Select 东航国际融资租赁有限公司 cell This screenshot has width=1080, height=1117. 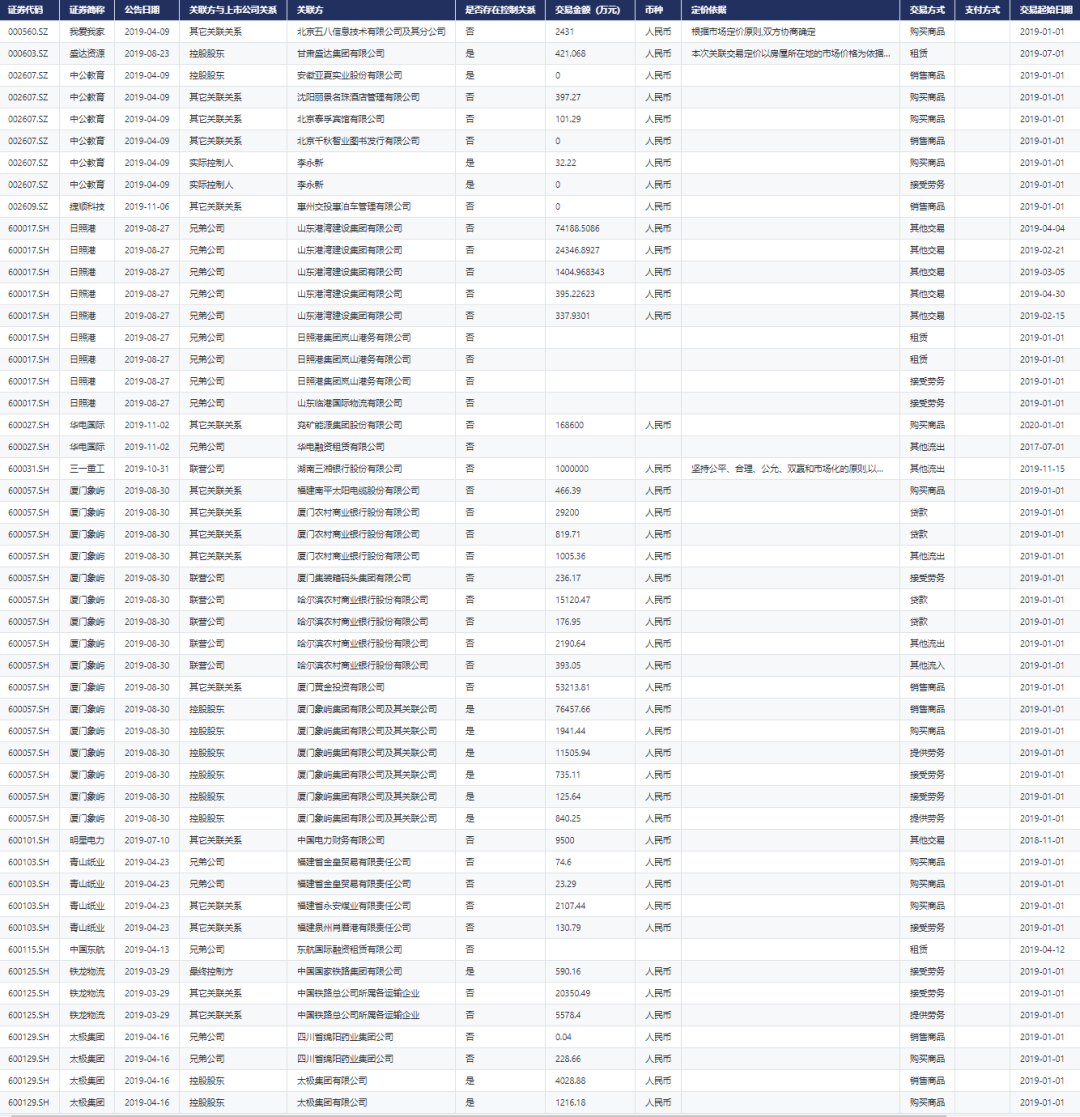click(349, 950)
